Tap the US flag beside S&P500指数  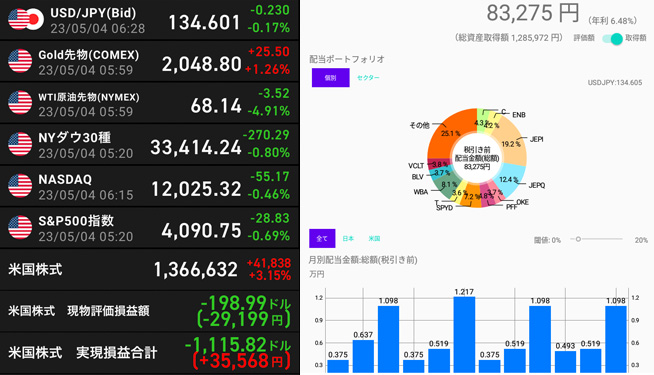(20, 228)
